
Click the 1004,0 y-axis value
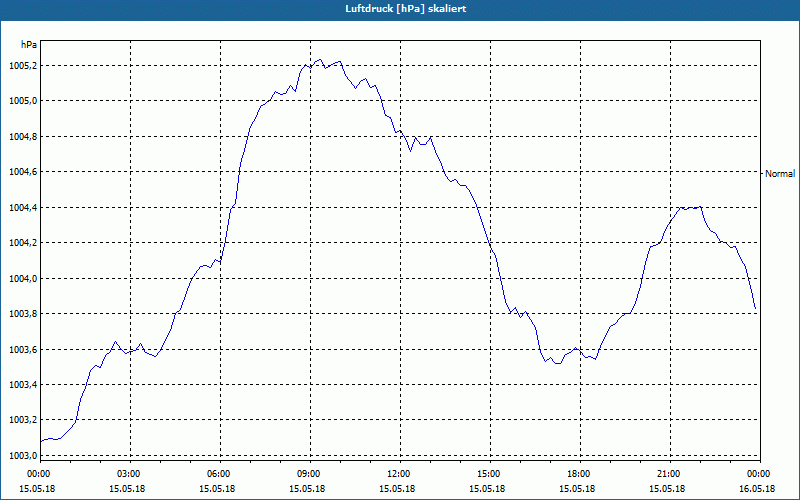23,279
